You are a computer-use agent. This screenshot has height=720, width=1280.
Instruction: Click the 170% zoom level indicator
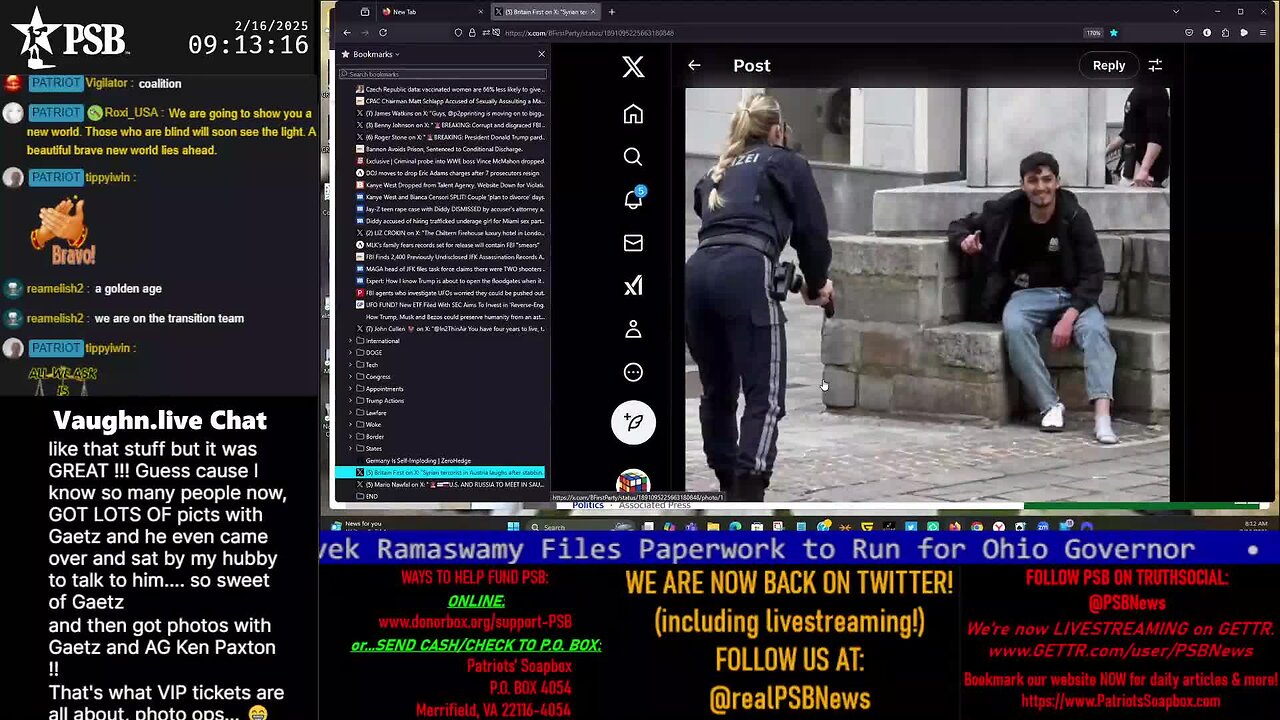click(x=1094, y=32)
